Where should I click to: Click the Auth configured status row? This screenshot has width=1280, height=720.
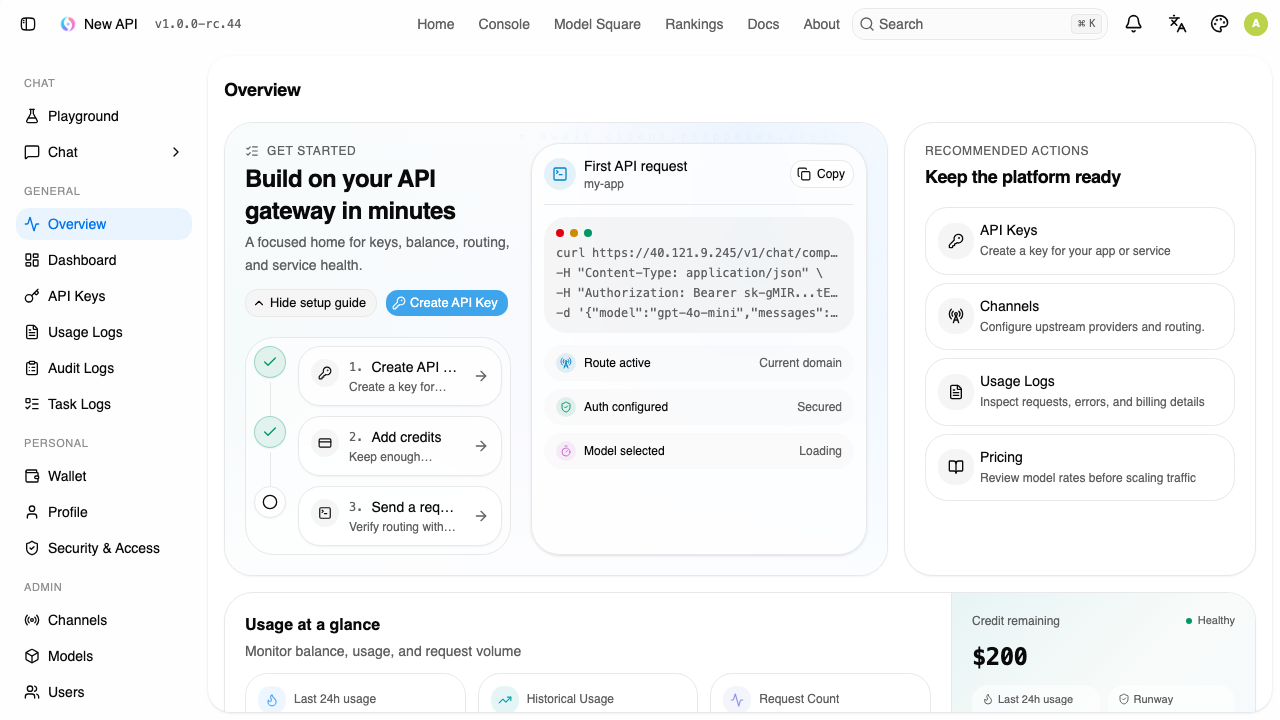pos(699,407)
